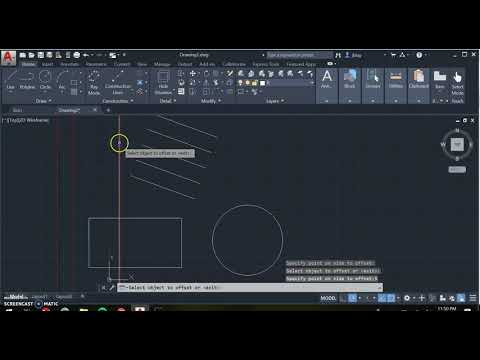Open the AutoCAD application menu button
The image size is (480, 360).
(x=8, y=58)
